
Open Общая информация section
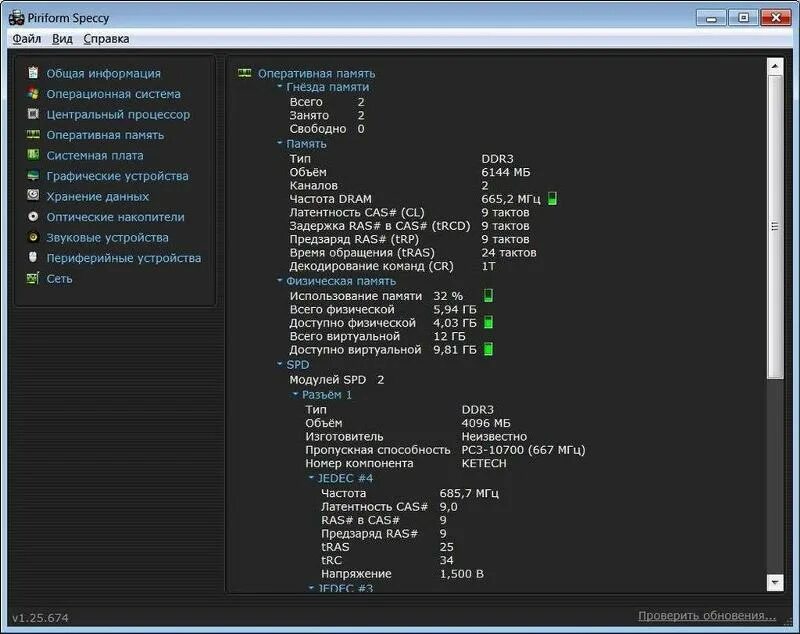pos(104,73)
